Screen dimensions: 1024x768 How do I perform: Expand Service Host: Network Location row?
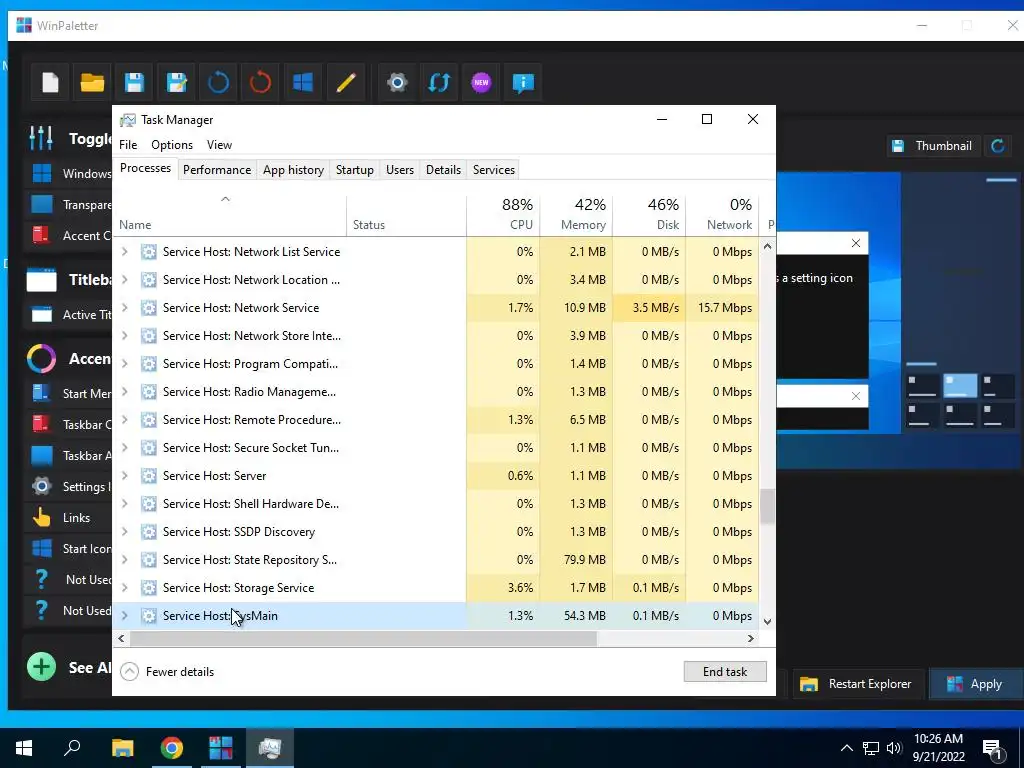coord(125,280)
